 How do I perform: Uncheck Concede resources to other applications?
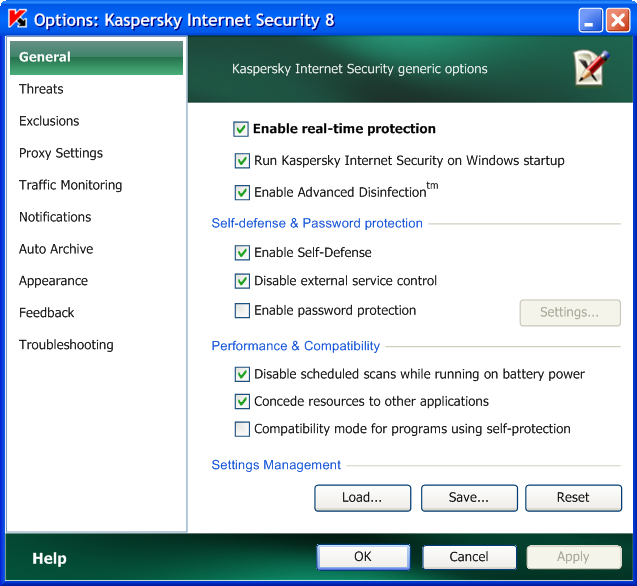pyautogui.click(x=242, y=402)
